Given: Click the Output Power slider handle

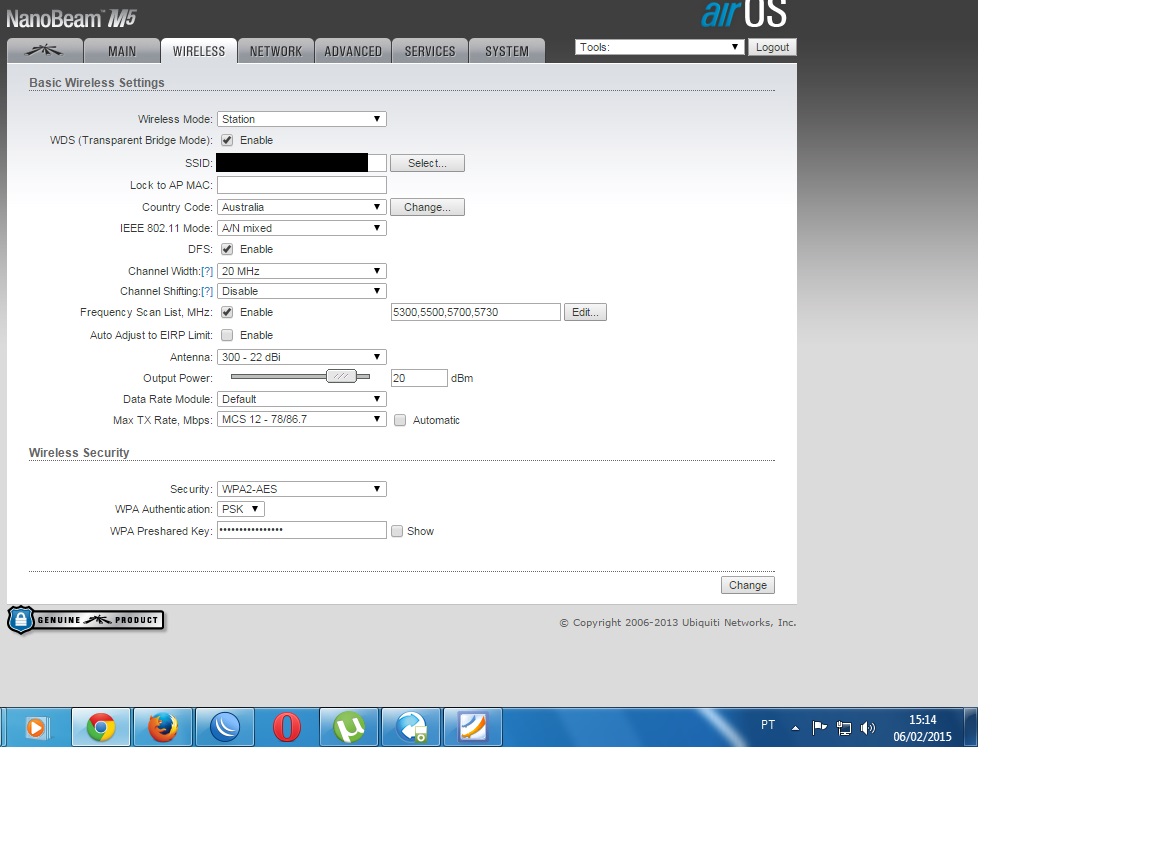Looking at the screenshot, I should (341, 376).
